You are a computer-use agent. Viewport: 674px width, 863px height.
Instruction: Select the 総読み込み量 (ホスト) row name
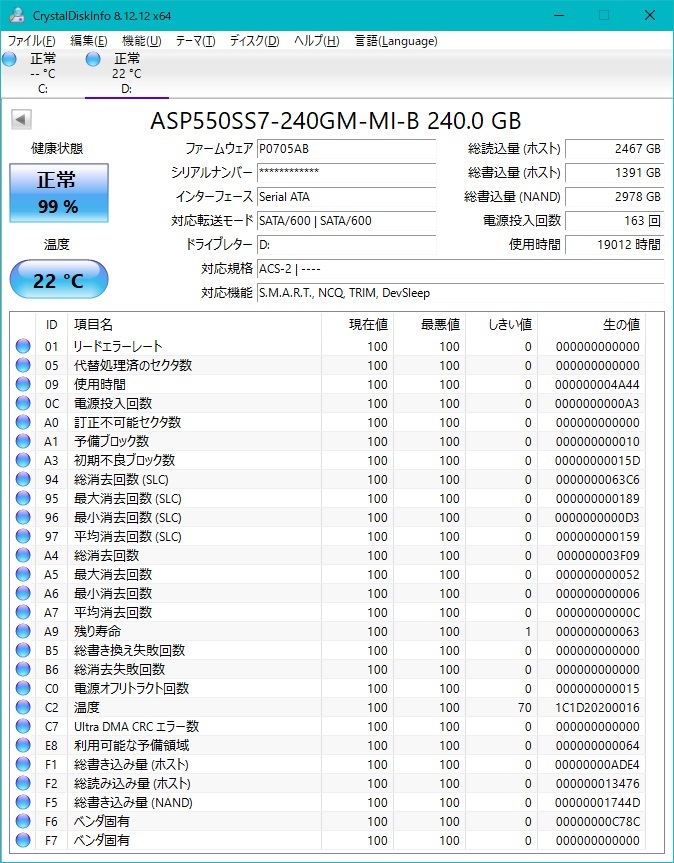tap(132, 783)
